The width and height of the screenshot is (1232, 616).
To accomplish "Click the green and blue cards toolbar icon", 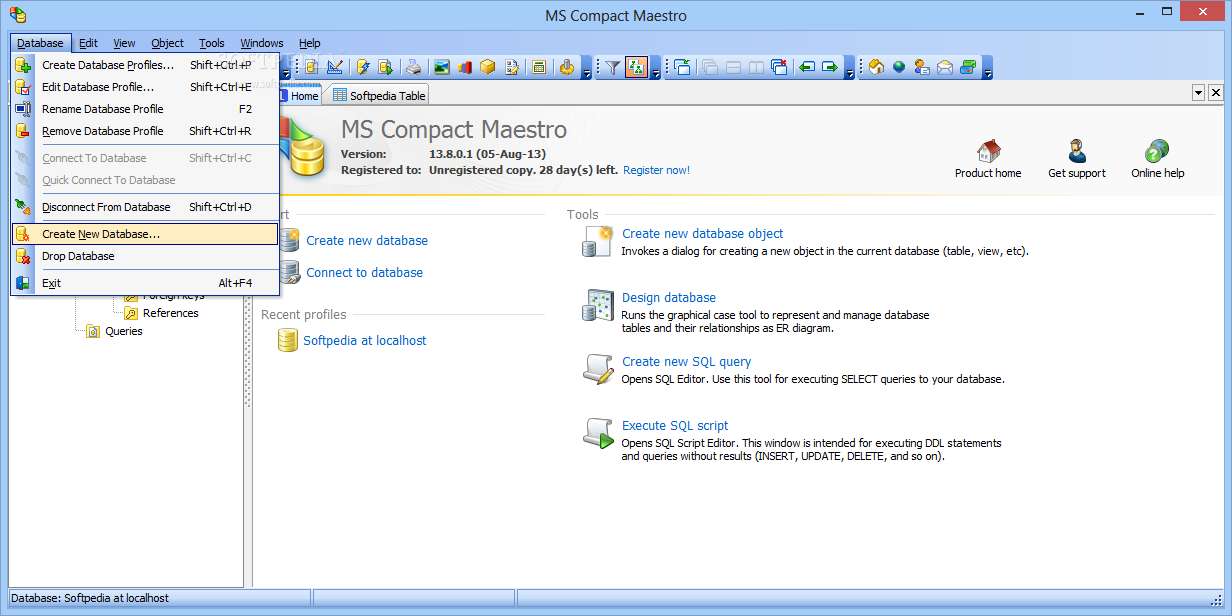I will click(x=968, y=67).
